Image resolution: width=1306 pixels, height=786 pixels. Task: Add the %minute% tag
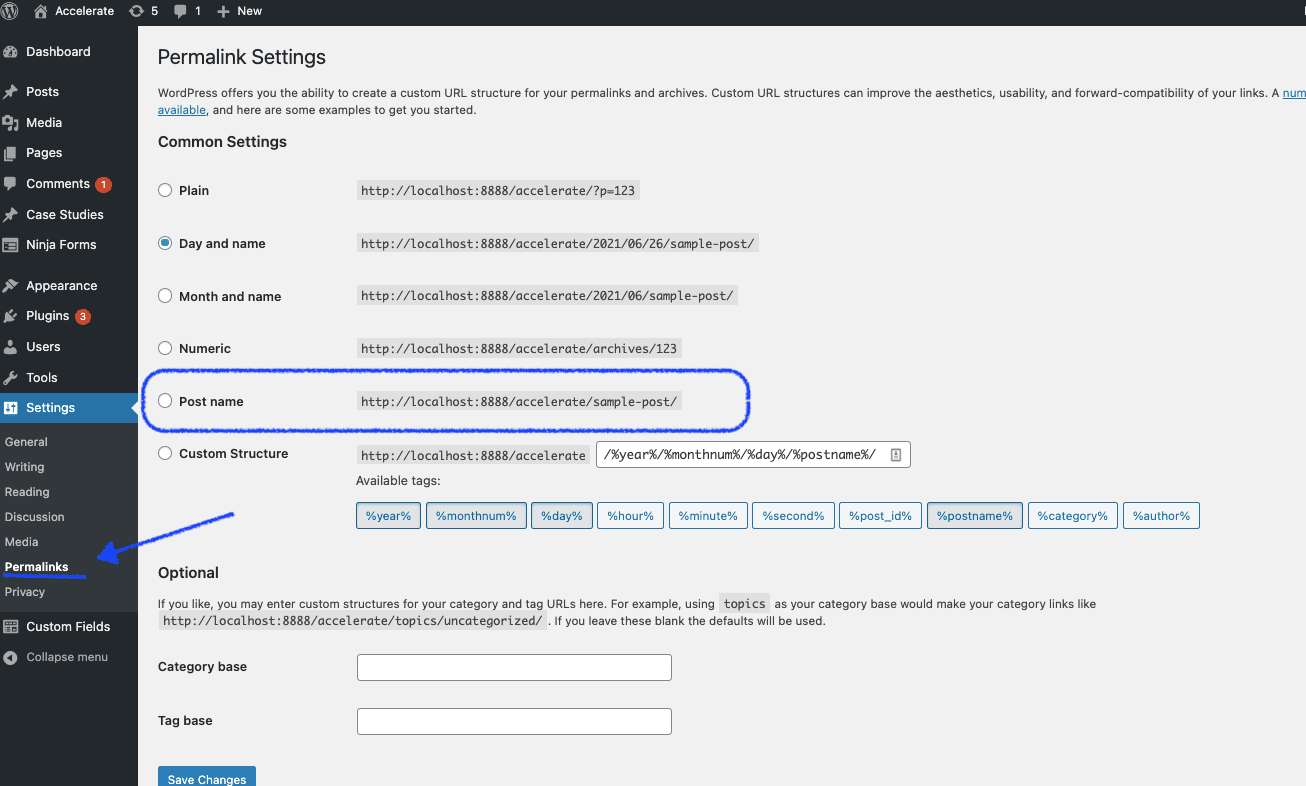click(708, 516)
